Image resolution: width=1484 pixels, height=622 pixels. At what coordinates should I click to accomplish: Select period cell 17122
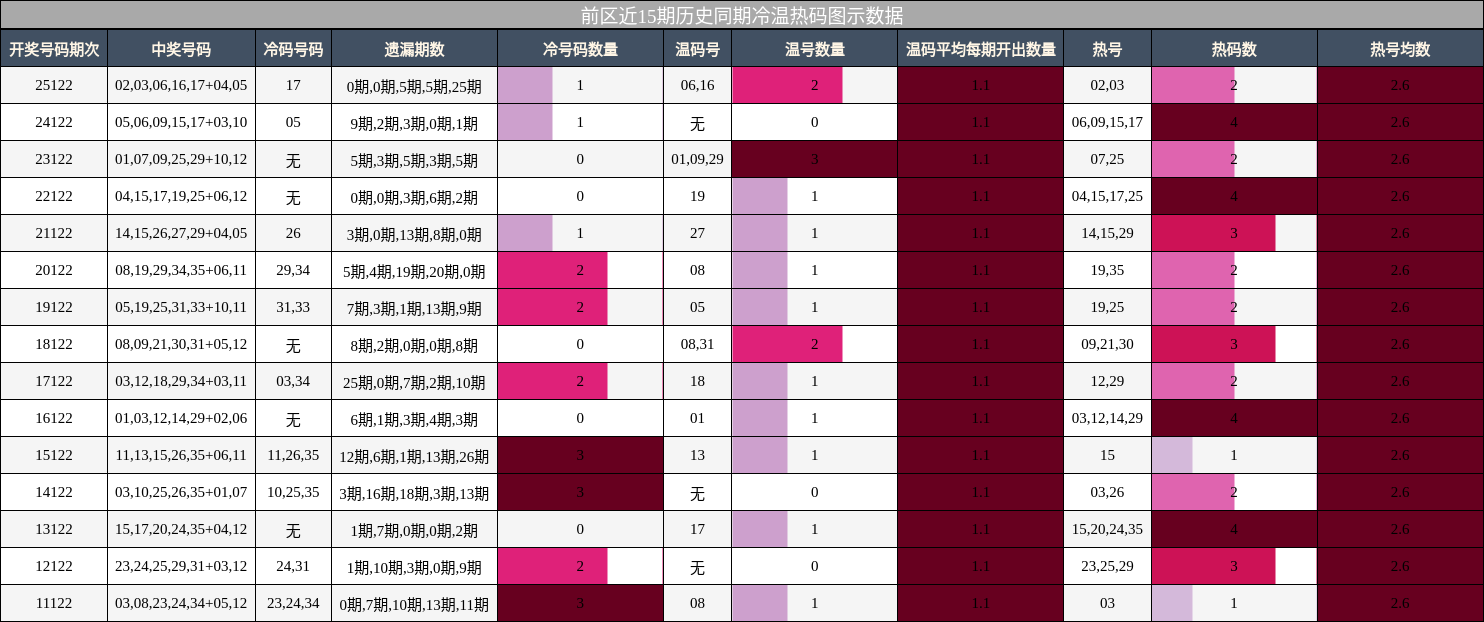tap(54, 382)
